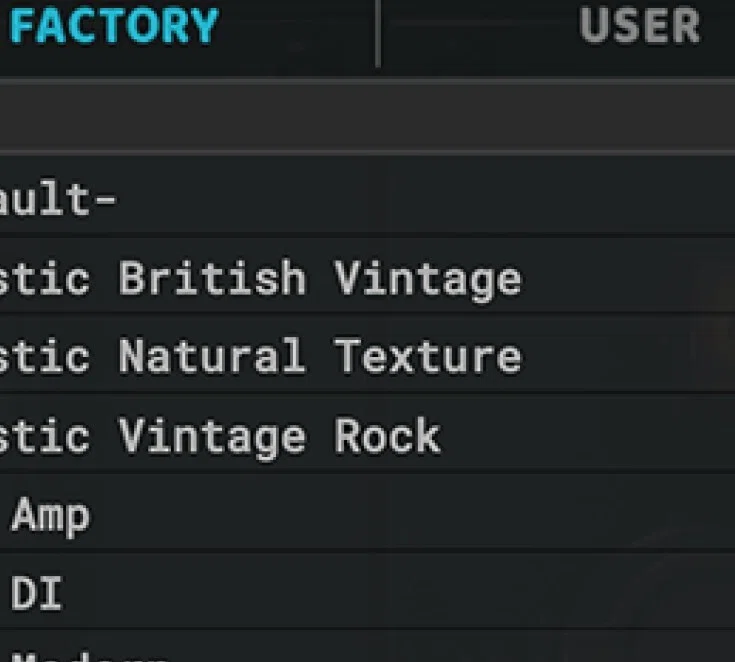Image resolution: width=735 pixels, height=662 pixels.
Task: Click blank area beside Vintage Rock
Action: (586, 435)
